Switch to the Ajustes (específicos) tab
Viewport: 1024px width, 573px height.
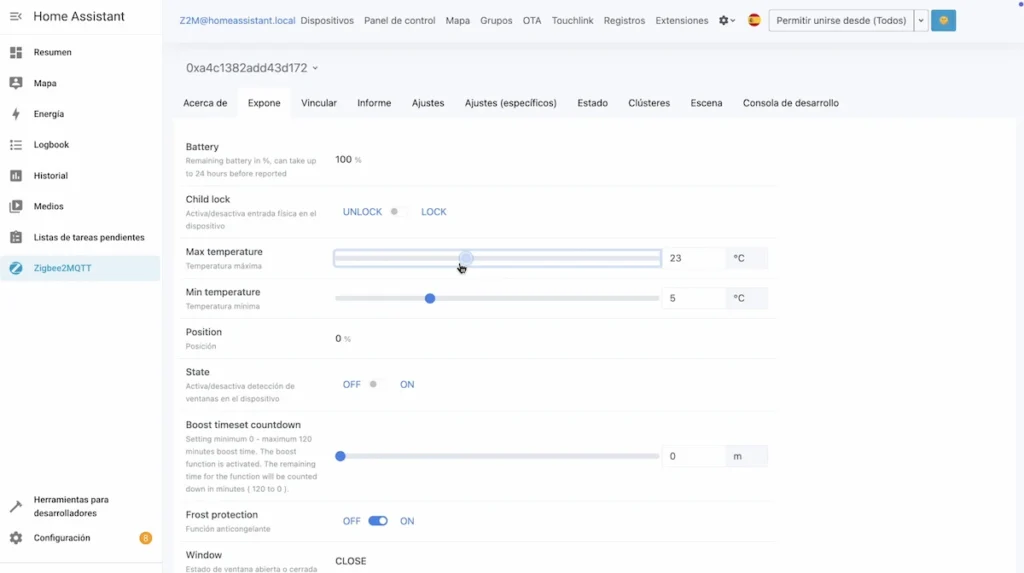click(x=510, y=103)
